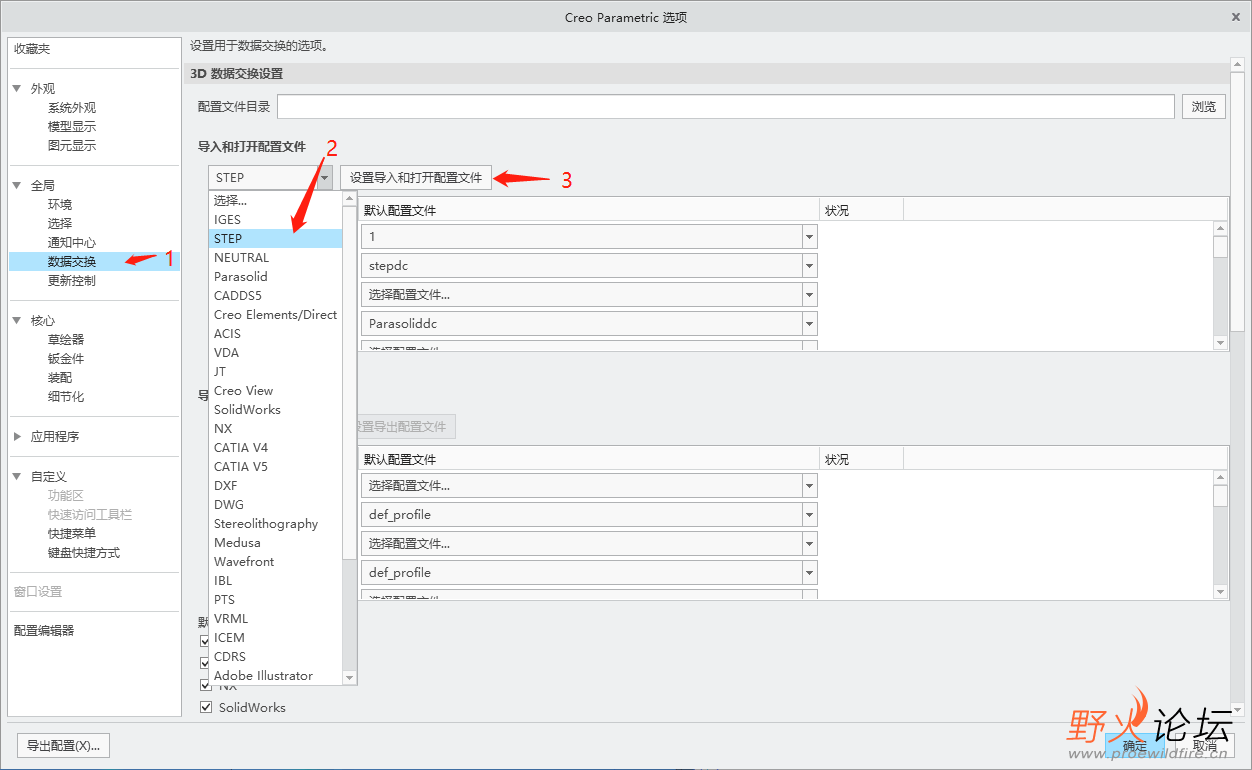Toggle the SolidWorks checkbox

tap(206, 707)
